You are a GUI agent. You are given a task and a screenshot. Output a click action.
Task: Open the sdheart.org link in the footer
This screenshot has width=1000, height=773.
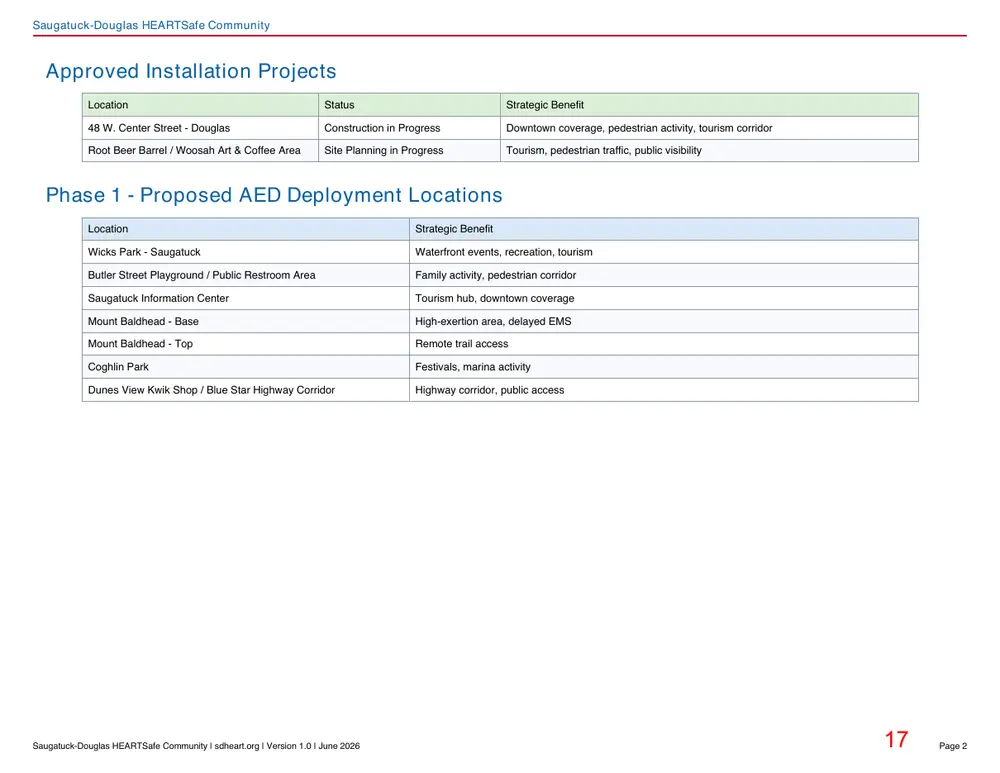237,746
